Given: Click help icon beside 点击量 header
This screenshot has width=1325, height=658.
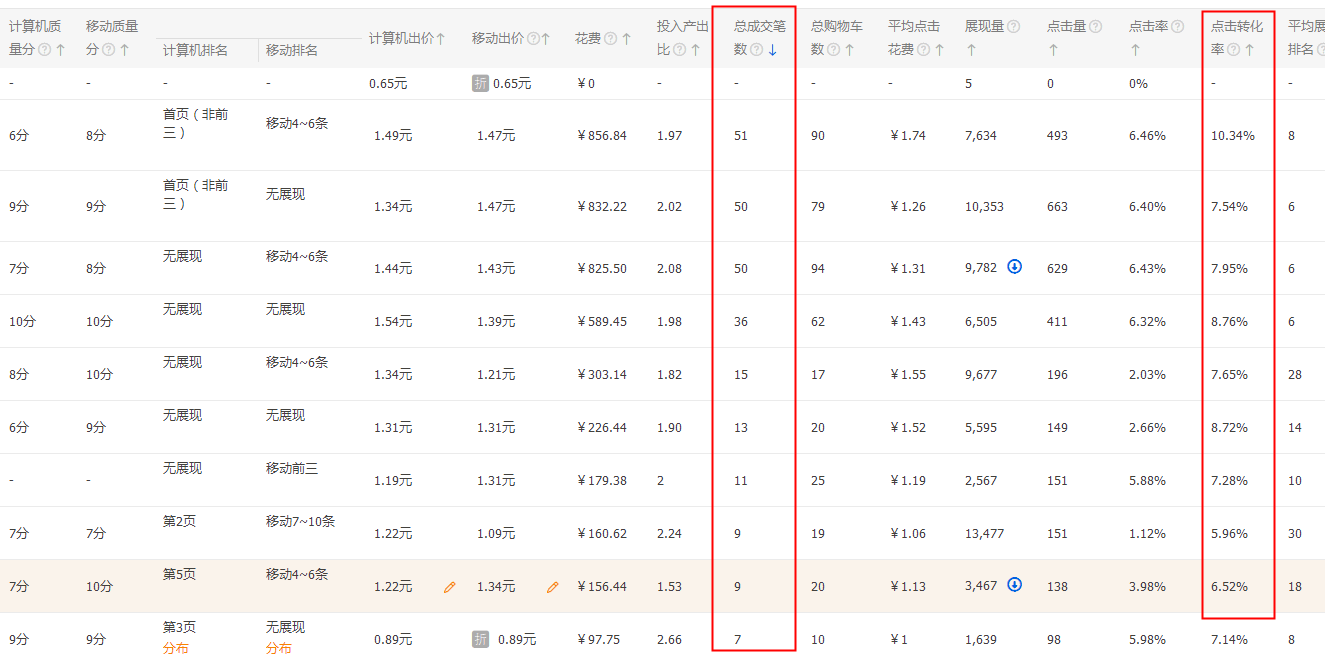Looking at the screenshot, I should click(1096, 27).
